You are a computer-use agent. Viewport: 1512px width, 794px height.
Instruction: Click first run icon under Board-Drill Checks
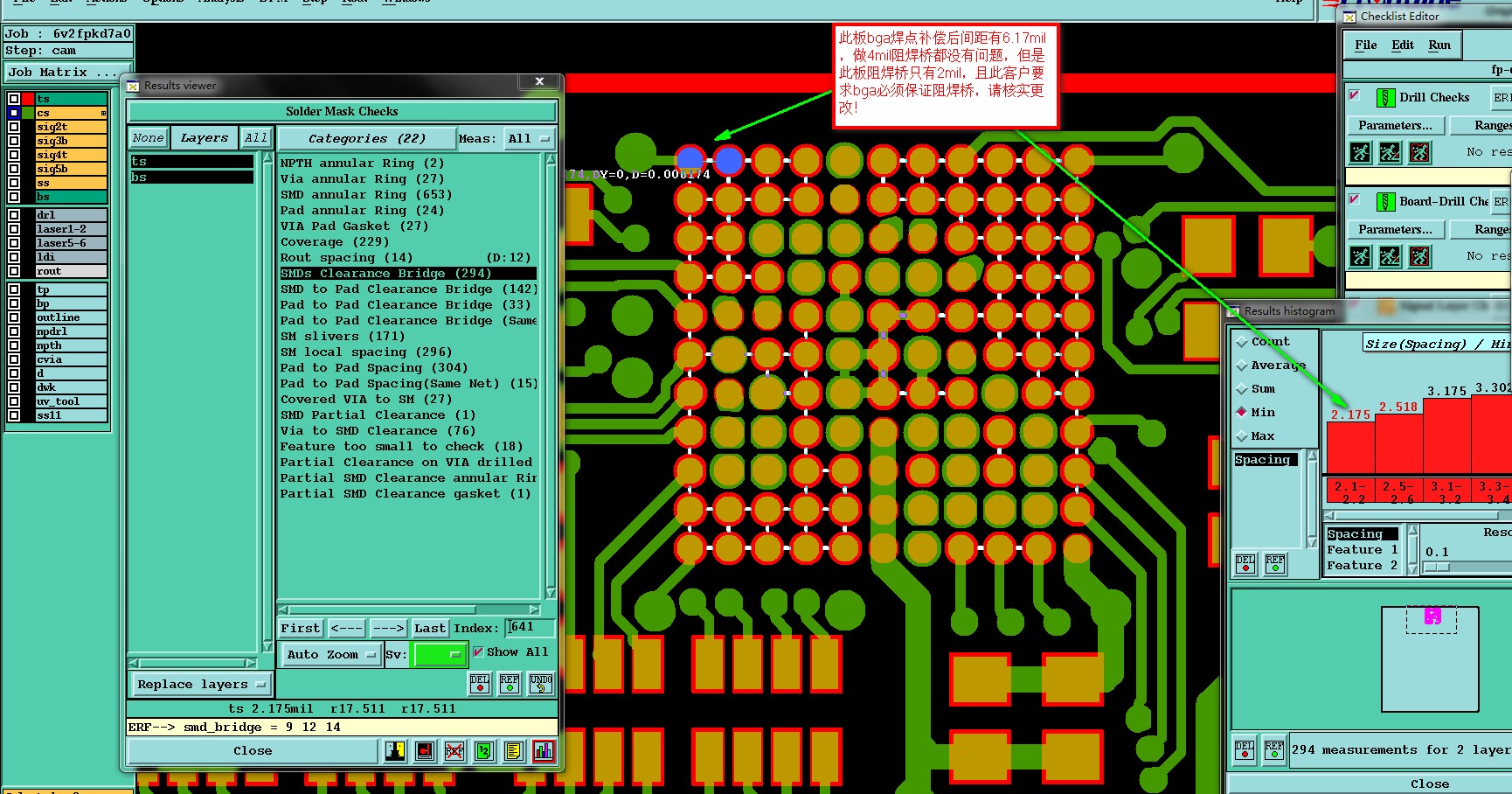tap(1361, 256)
